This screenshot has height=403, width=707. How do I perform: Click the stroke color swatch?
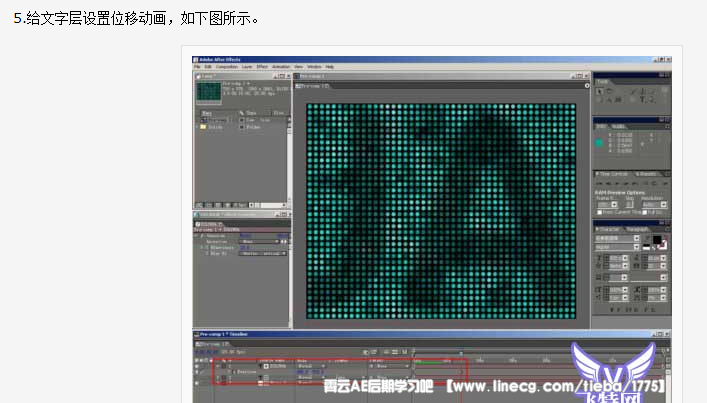click(662, 245)
